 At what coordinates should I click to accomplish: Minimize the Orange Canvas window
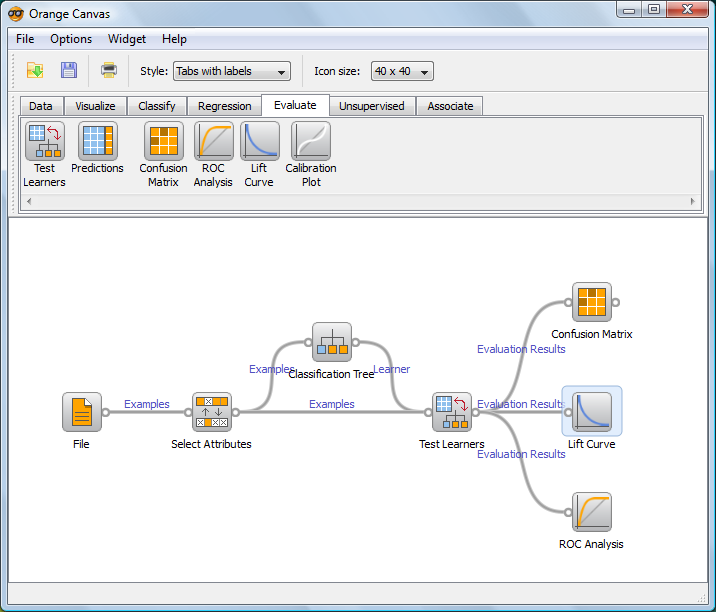point(629,10)
